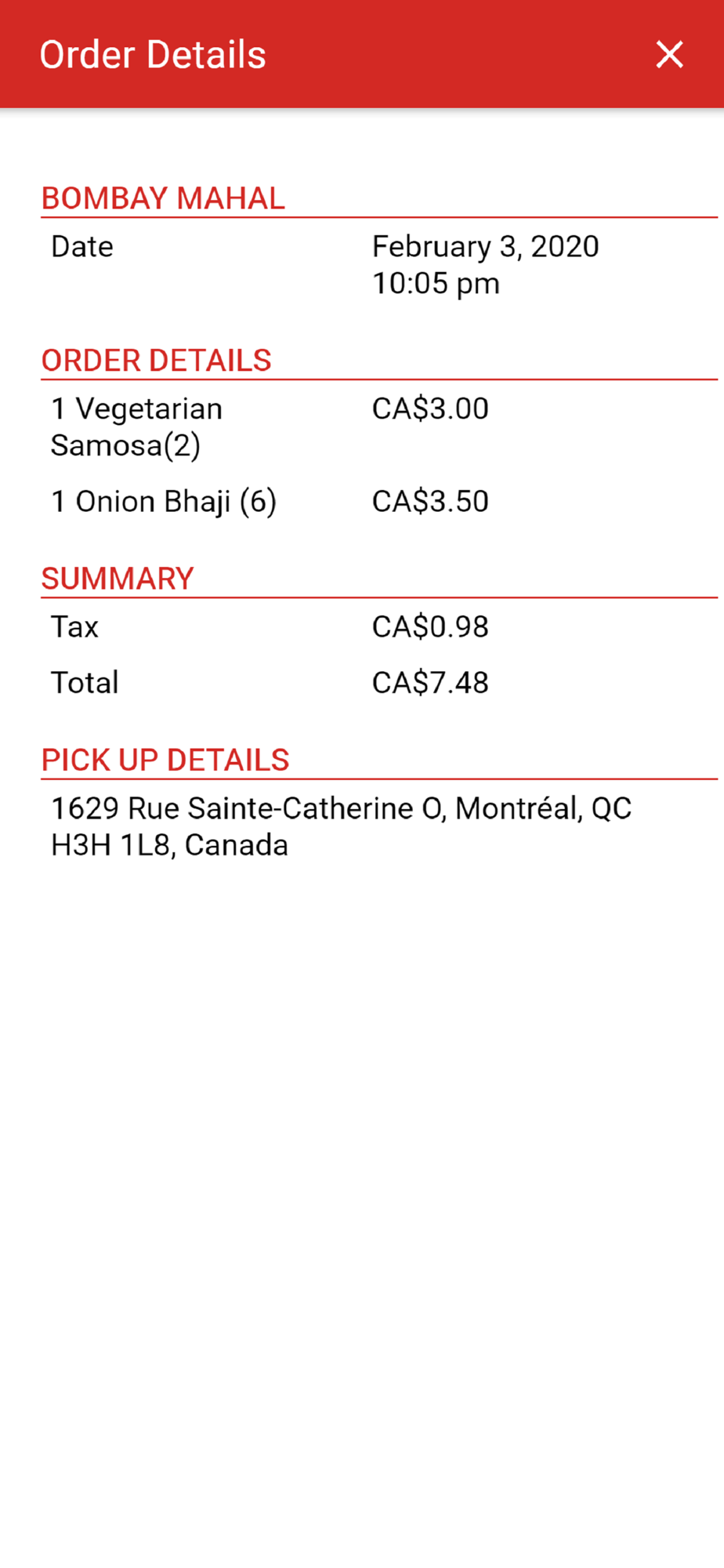Tap the SUMMARY section heading

(x=118, y=579)
